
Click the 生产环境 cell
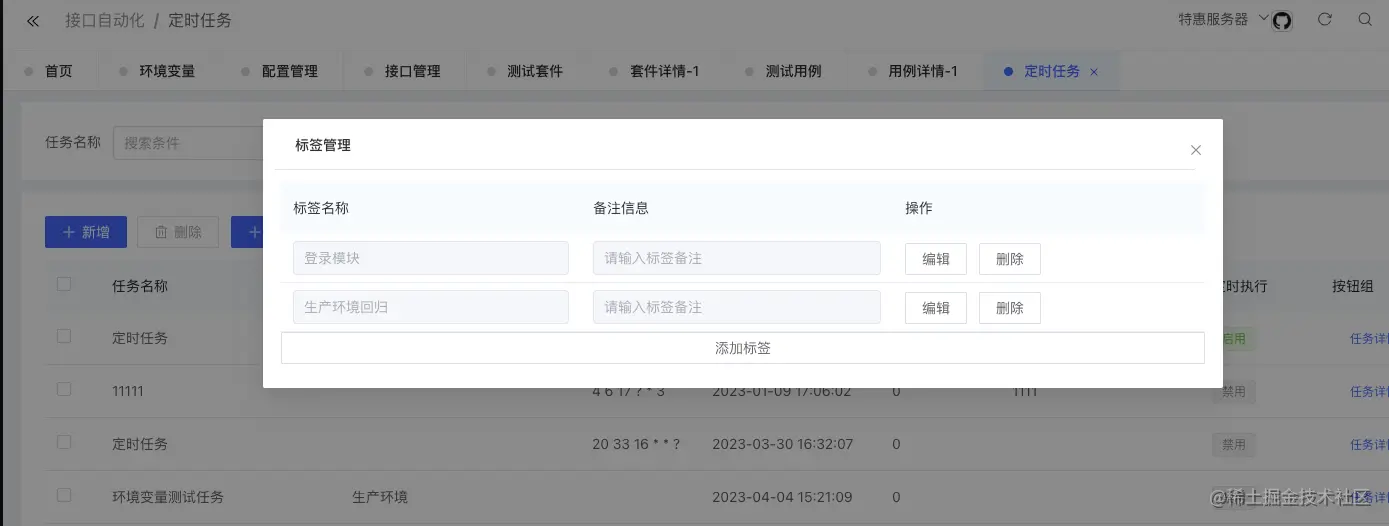(x=380, y=497)
